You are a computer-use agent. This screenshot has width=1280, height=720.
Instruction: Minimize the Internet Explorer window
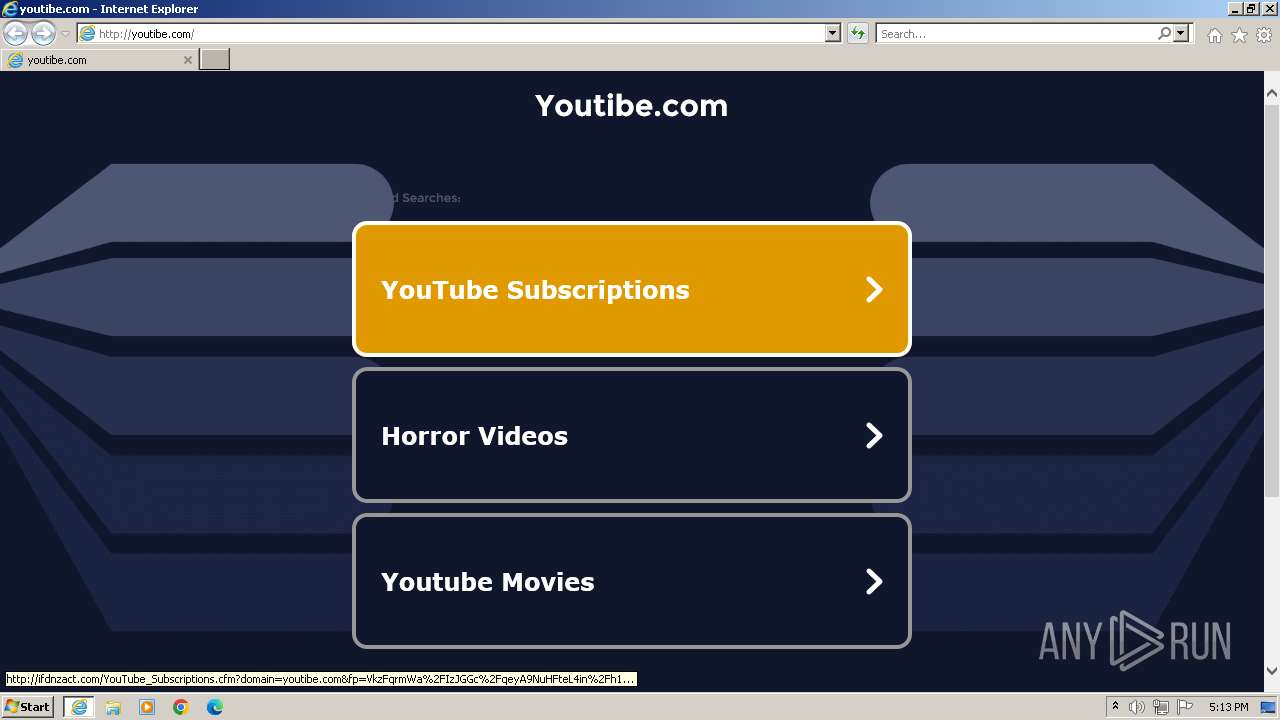click(x=1235, y=9)
